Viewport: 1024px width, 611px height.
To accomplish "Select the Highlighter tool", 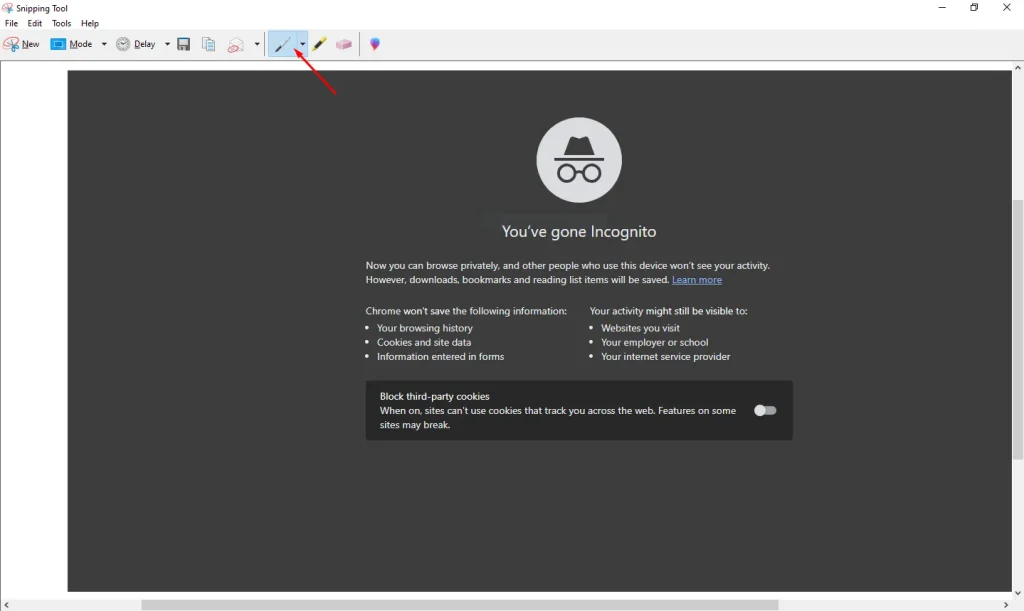I will [319, 44].
